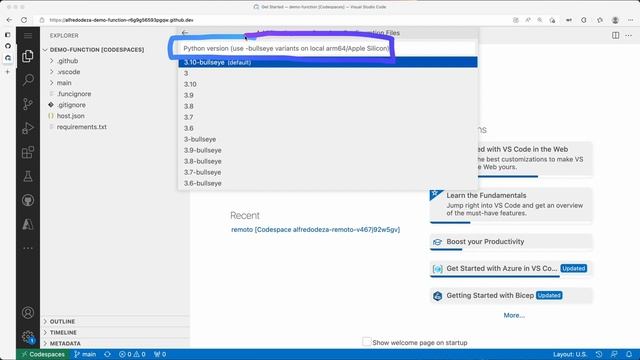Viewport: 640px width, 360px height.
Task: Select the 3-bullseye option
Action: pos(328,139)
